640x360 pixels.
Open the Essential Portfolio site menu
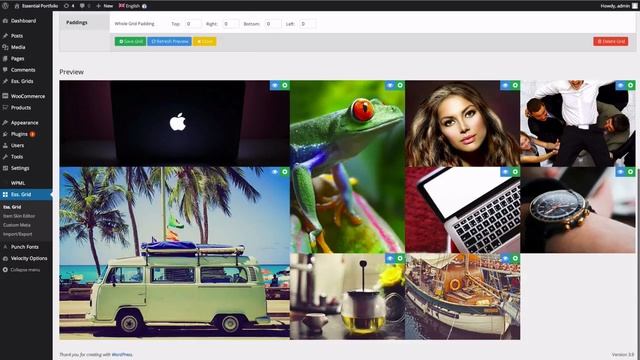[36, 6]
